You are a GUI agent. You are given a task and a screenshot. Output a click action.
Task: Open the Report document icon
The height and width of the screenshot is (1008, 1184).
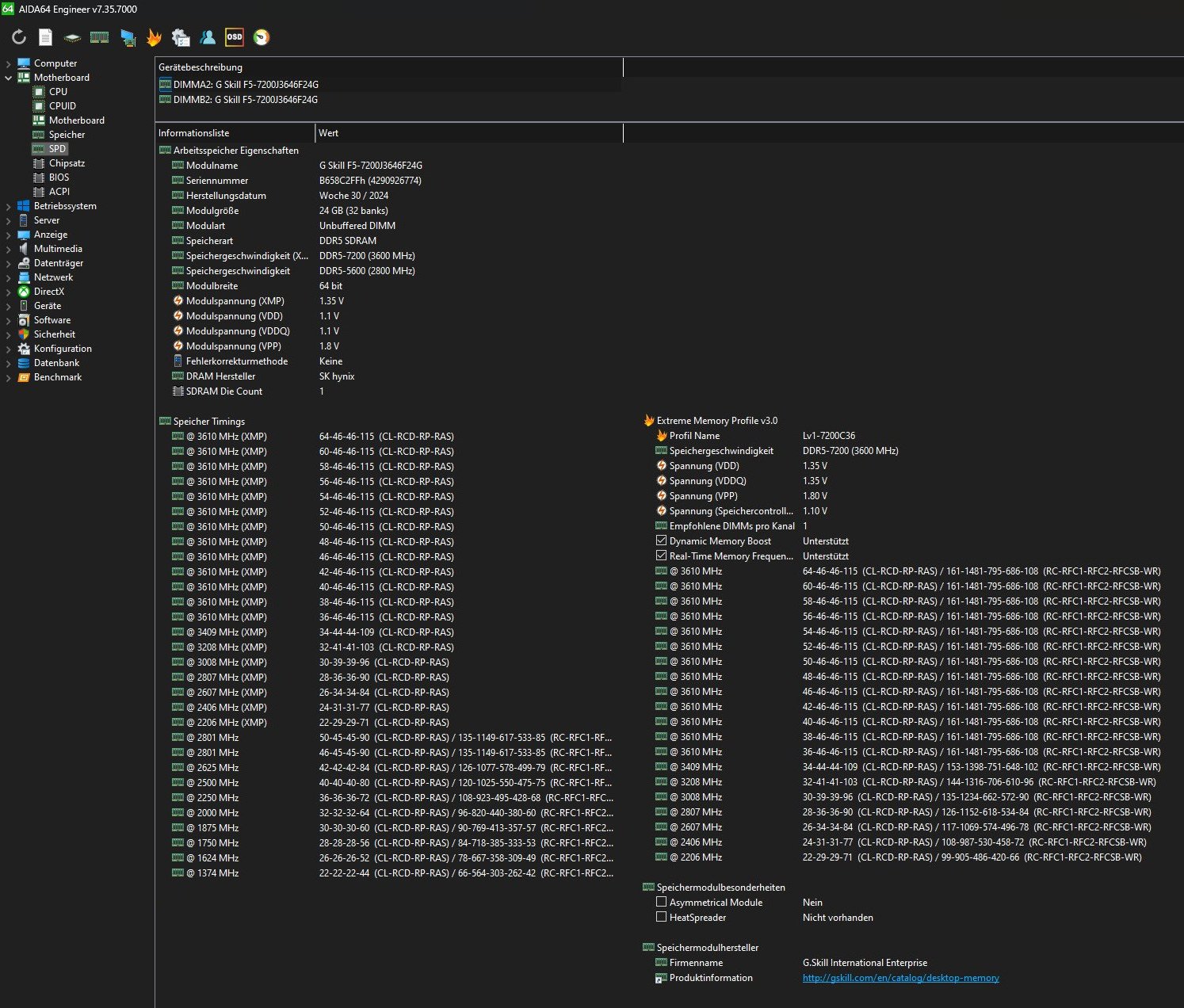pos(46,37)
